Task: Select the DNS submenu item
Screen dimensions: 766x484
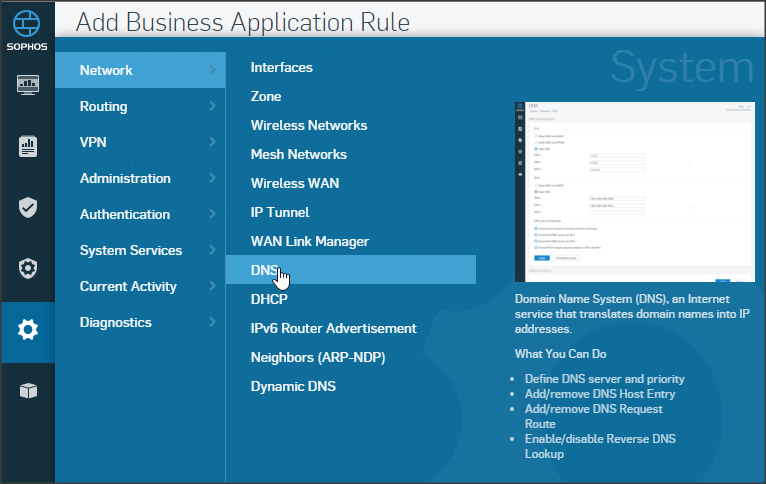Action: (264, 270)
